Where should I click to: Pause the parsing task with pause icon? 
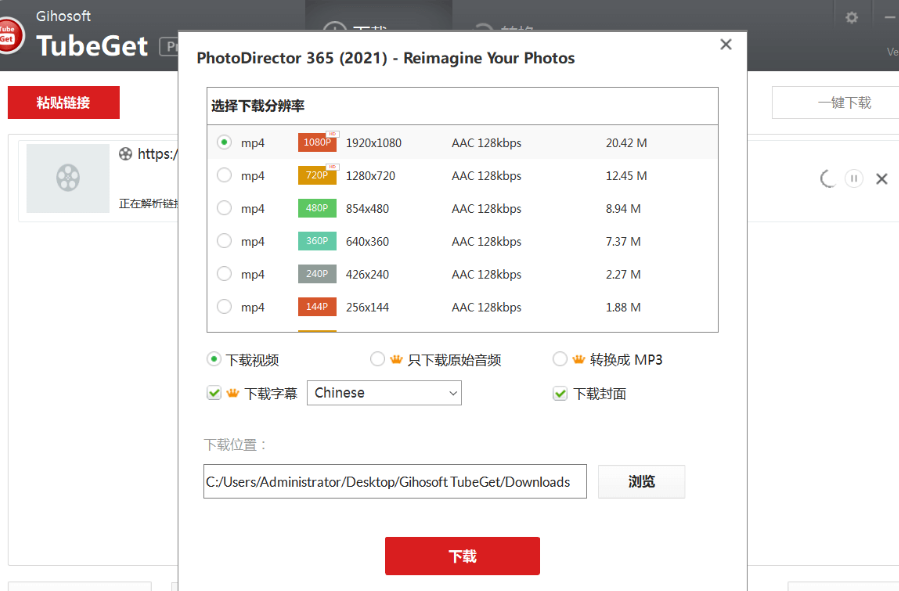pos(853,178)
